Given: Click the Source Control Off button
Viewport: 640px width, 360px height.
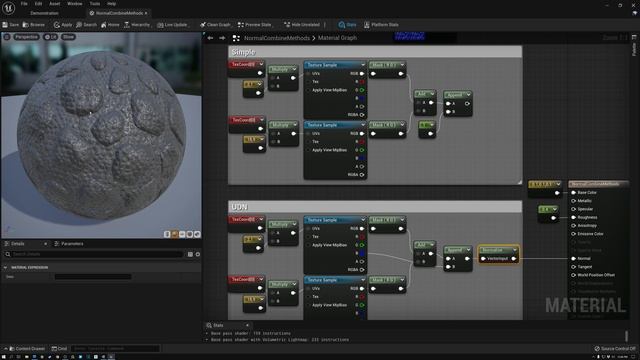Looking at the screenshot, I should click(615, 349).
